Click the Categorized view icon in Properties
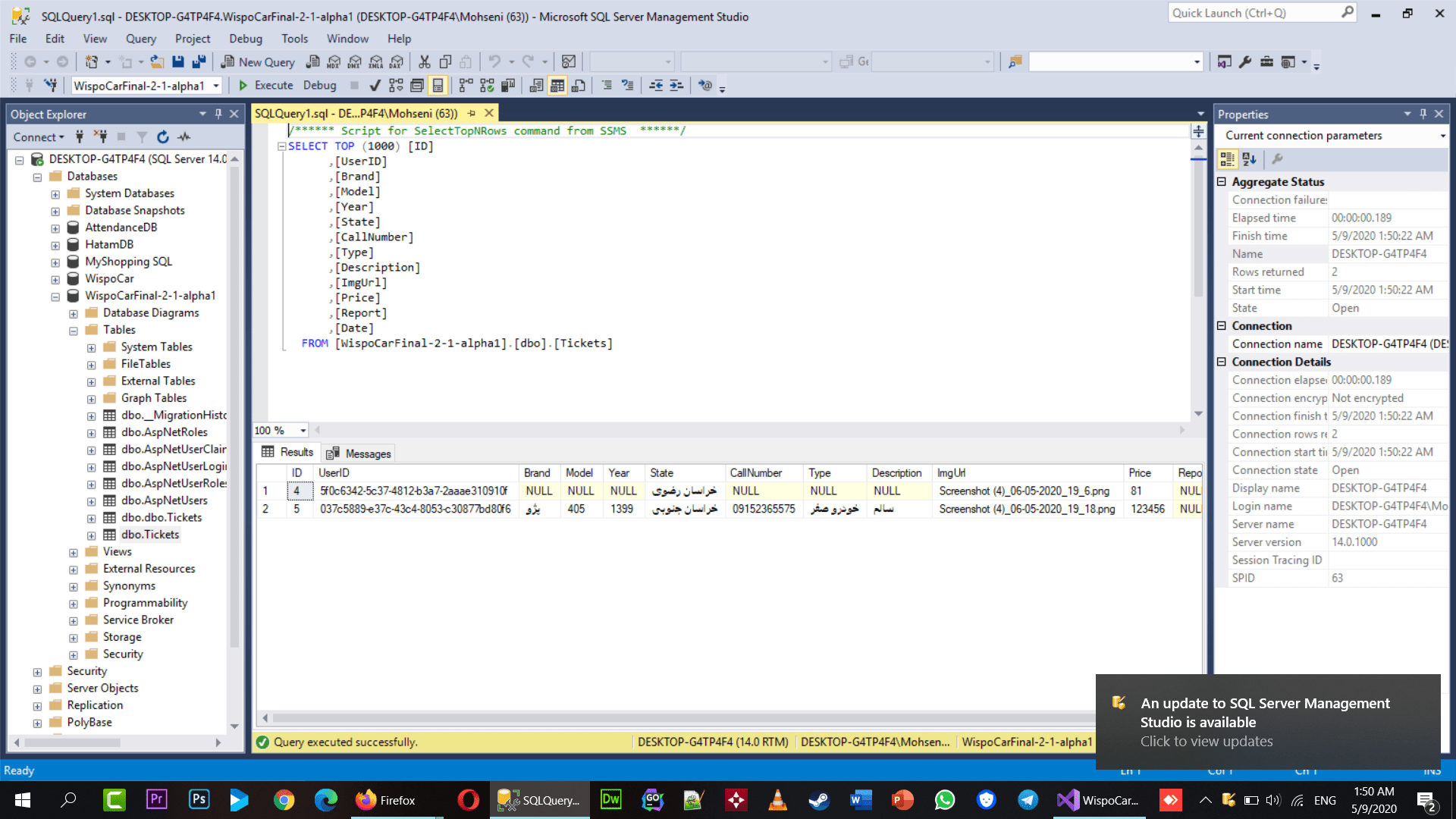Image resolution: width=1456 pixels, height=819 pixels. point(1227,159)
